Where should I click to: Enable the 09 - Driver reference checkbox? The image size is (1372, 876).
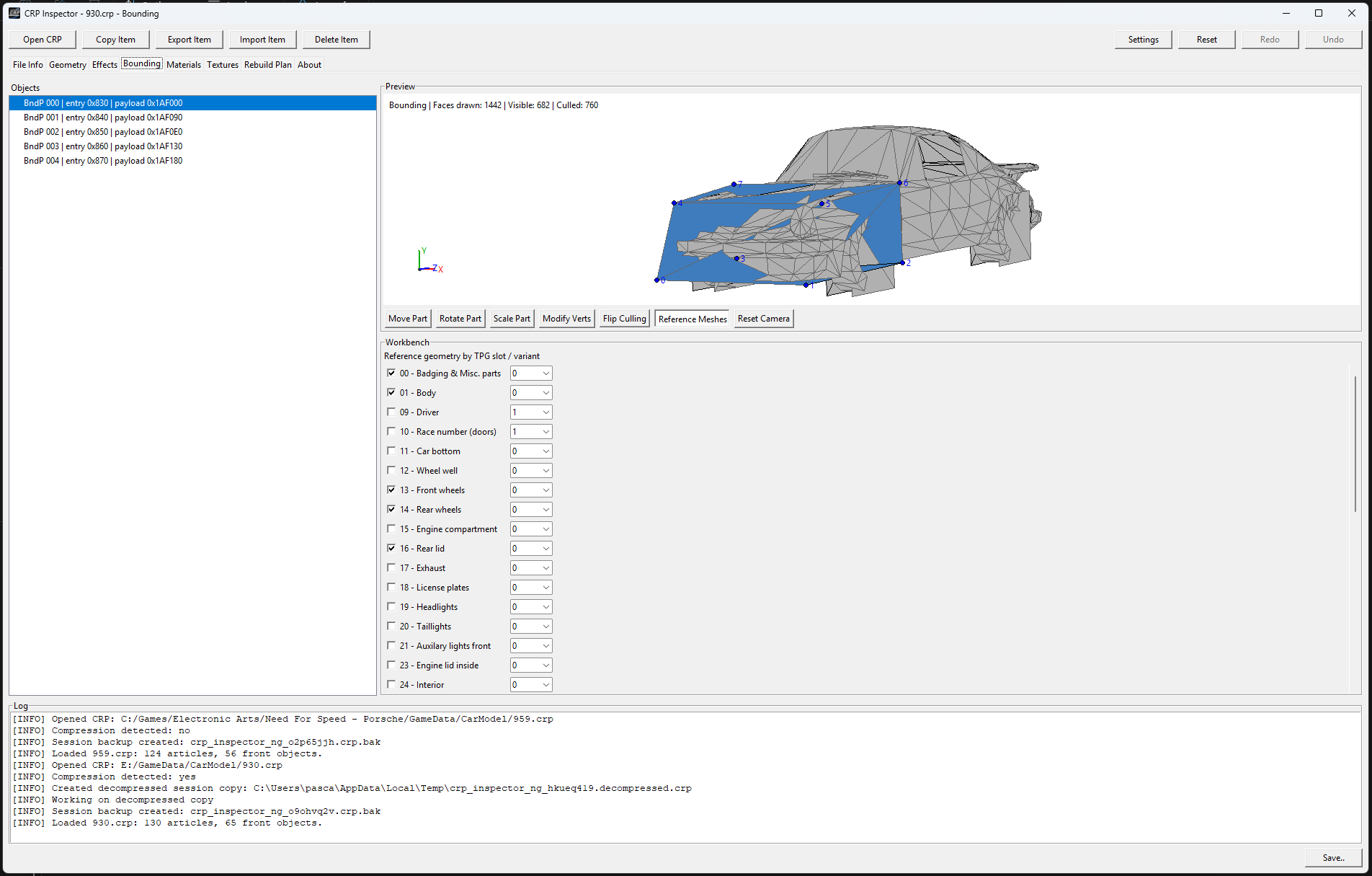[x=391, y=412]
